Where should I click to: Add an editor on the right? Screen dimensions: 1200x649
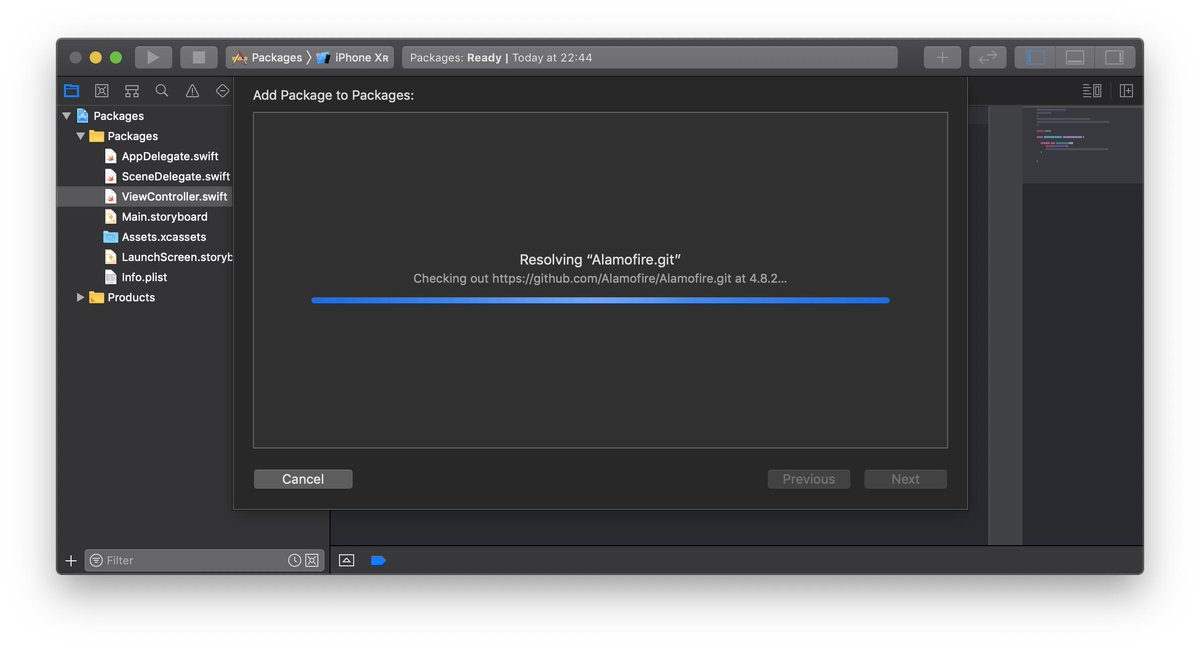pos(1126,91)
